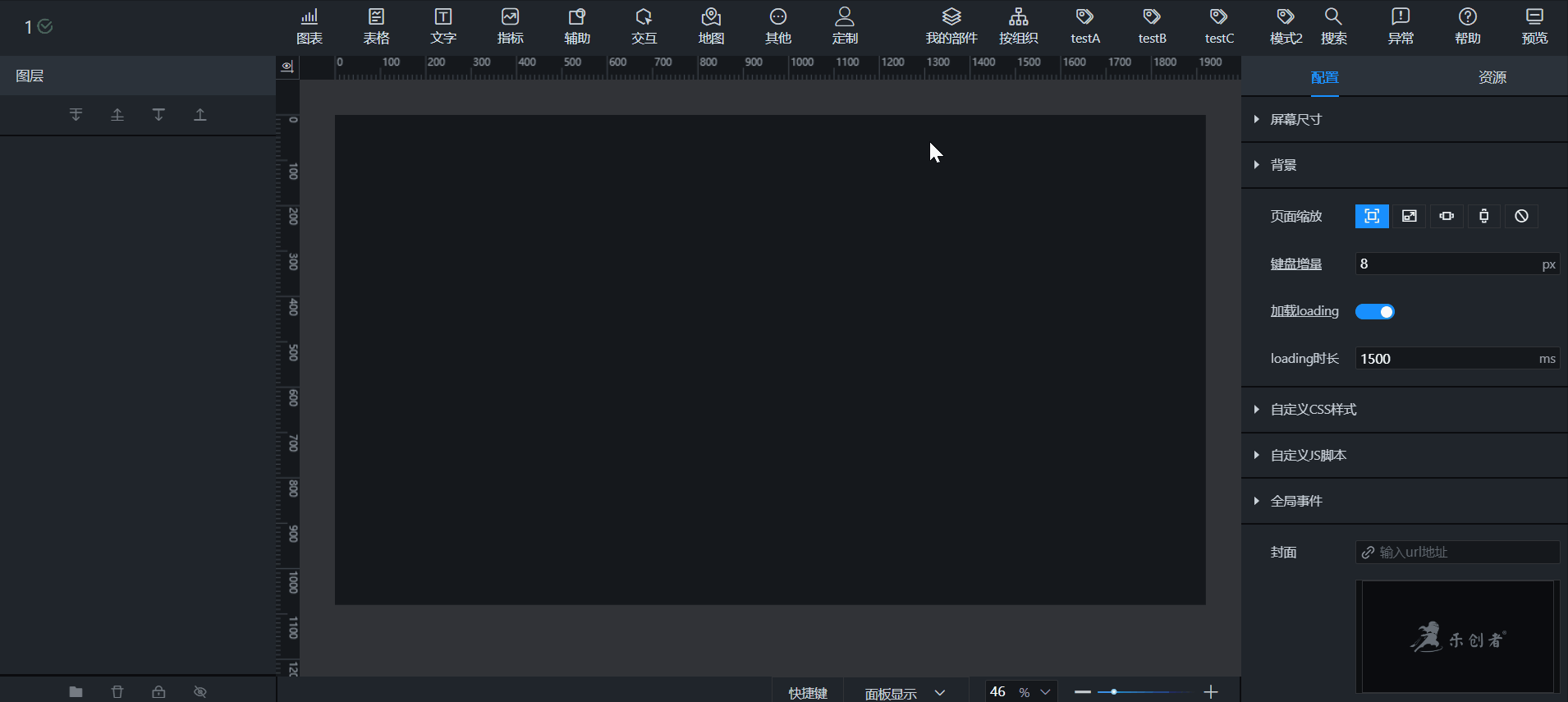
Task: Open the 图表 chart components icon
Action: pyautogui.click(x=309, y=26)
